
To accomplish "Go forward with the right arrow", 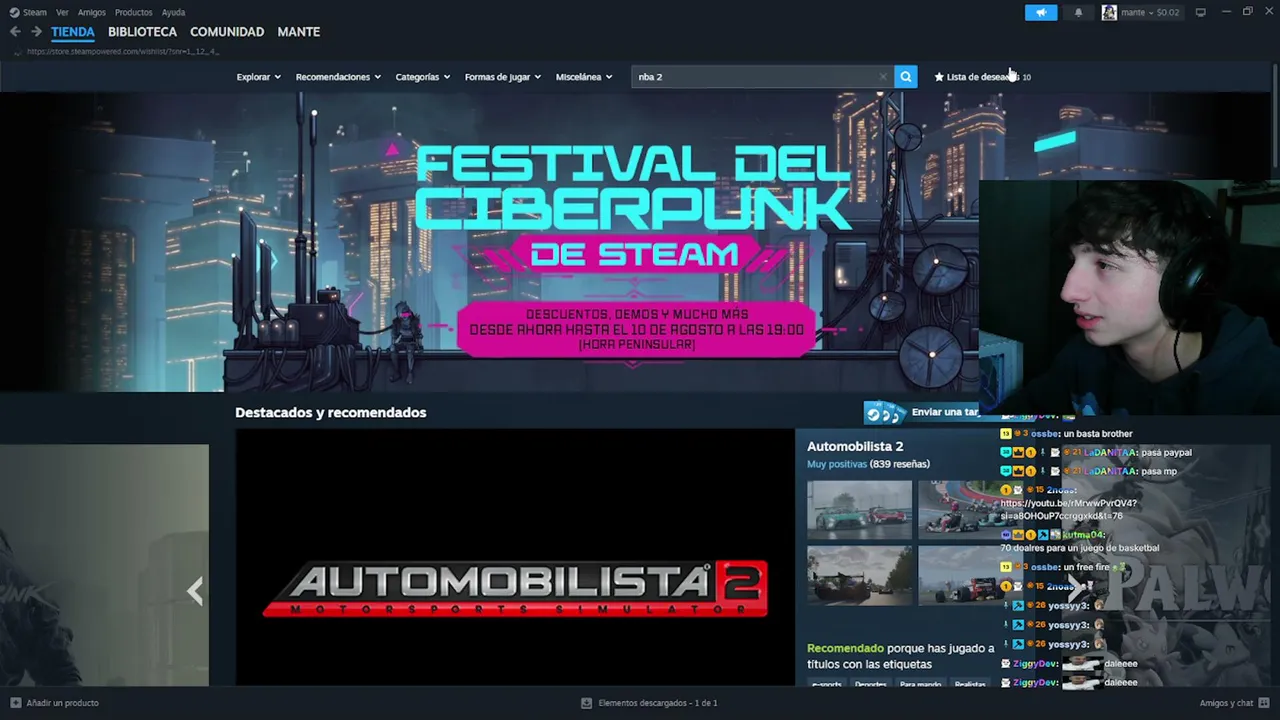I will (x=36, y=32).
